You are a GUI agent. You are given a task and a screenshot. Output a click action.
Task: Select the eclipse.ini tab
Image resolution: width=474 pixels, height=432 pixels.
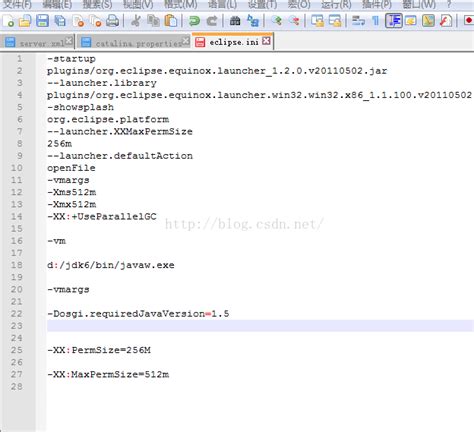[x=233, y=42]
